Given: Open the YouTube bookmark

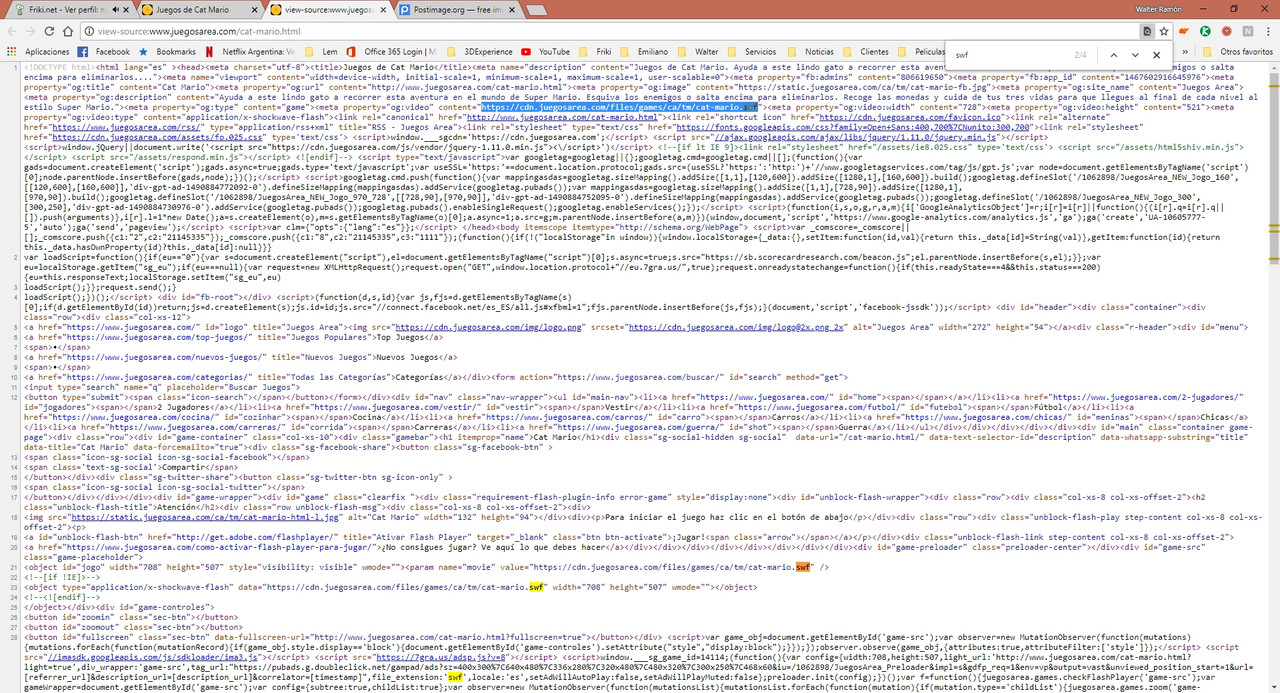Looking at the screenshot, I should (547, 51).
